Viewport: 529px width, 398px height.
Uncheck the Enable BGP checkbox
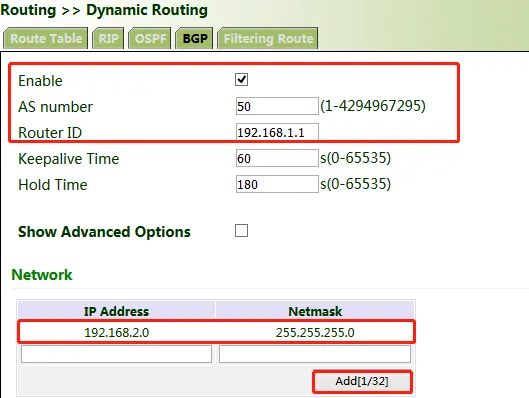242,80
